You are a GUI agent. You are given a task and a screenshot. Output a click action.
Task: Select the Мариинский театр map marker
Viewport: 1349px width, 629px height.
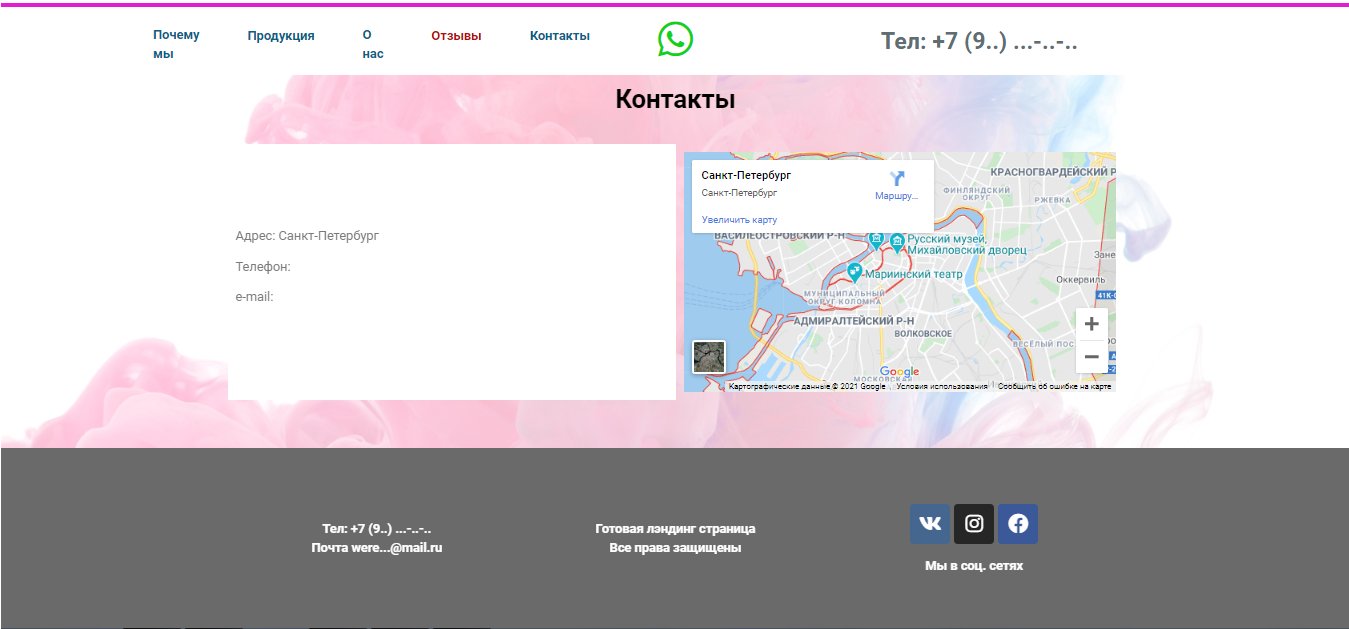854,271
